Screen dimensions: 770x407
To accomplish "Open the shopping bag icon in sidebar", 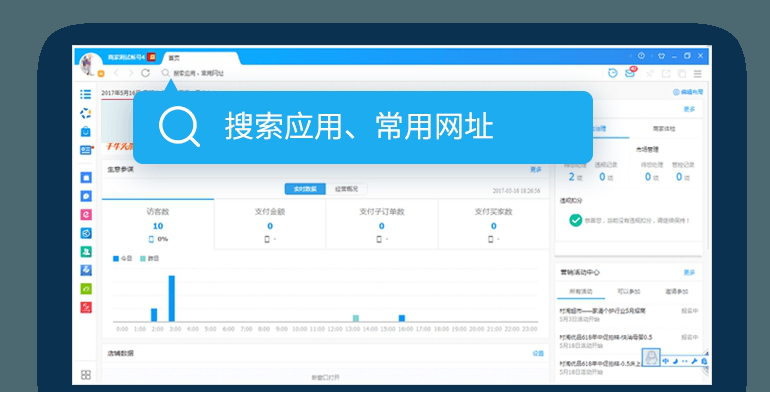I will coord(86,131).
